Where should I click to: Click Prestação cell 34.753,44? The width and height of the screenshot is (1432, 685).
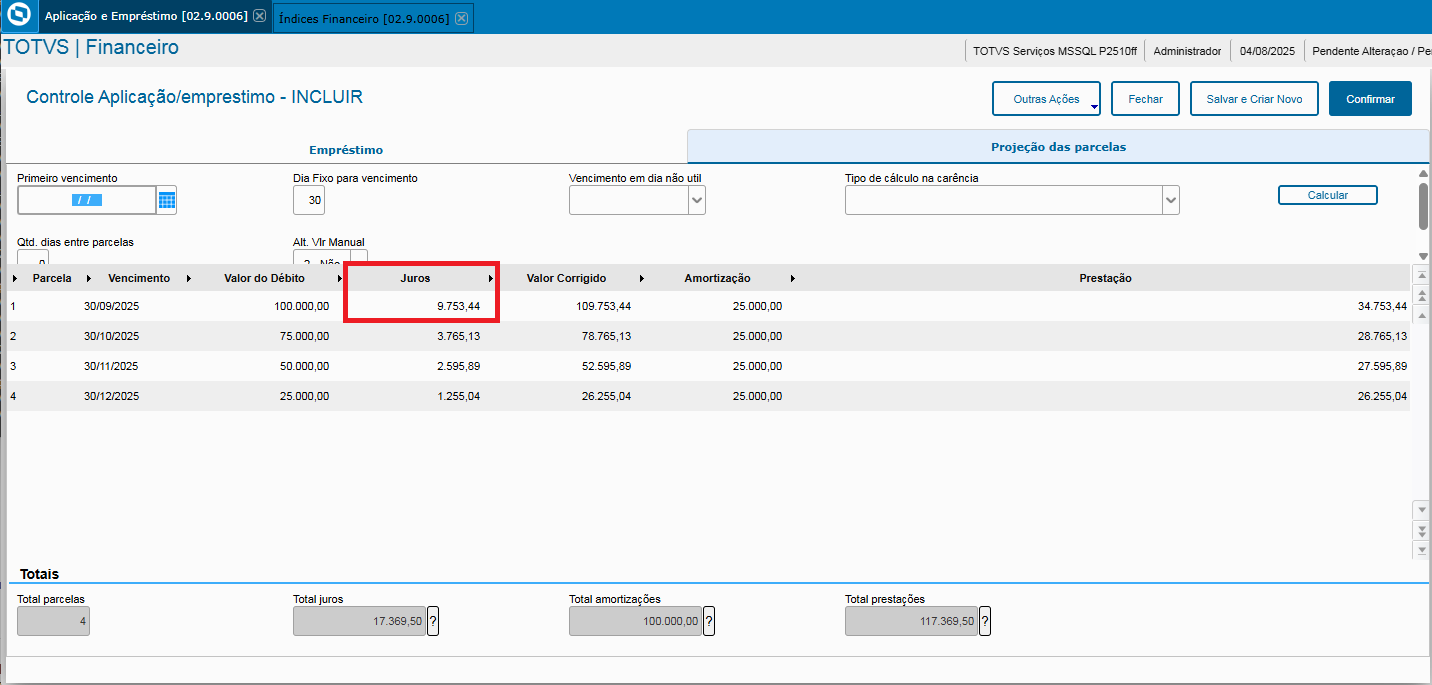tap(1382, 306)
